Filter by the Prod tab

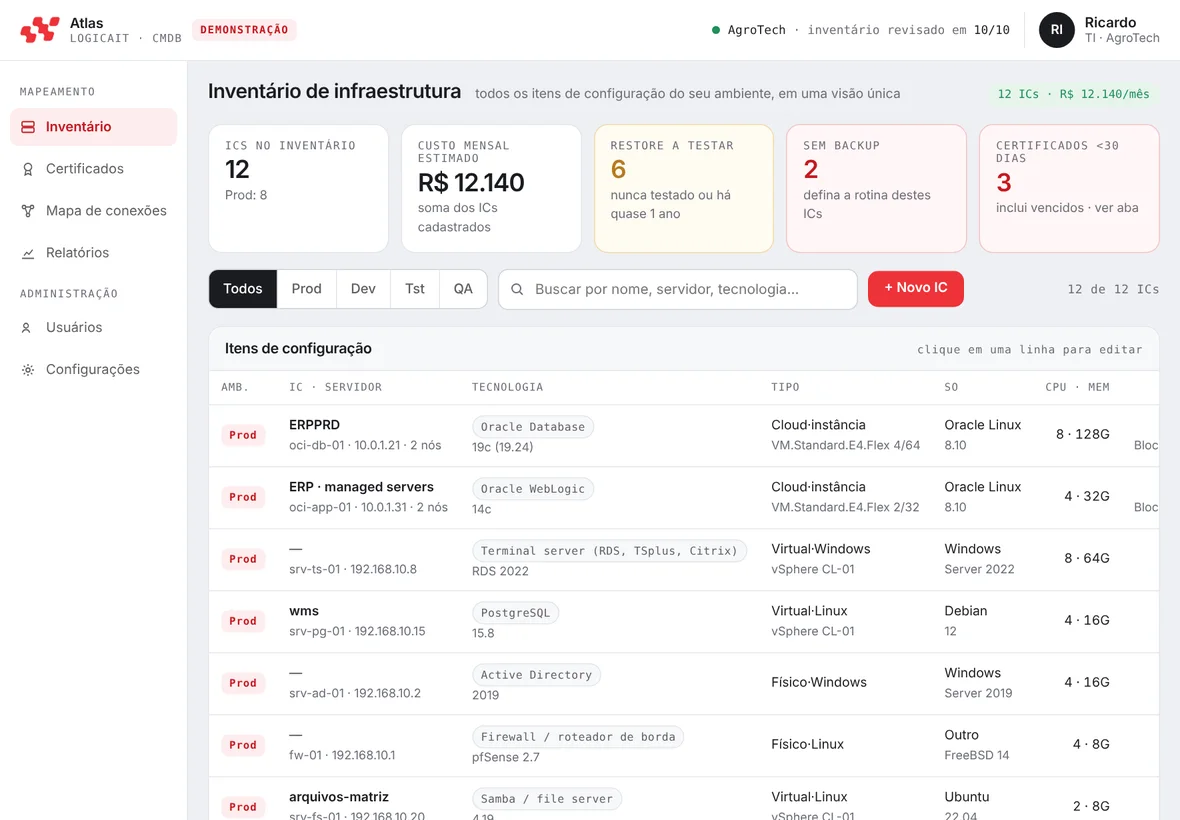(306, 289)
